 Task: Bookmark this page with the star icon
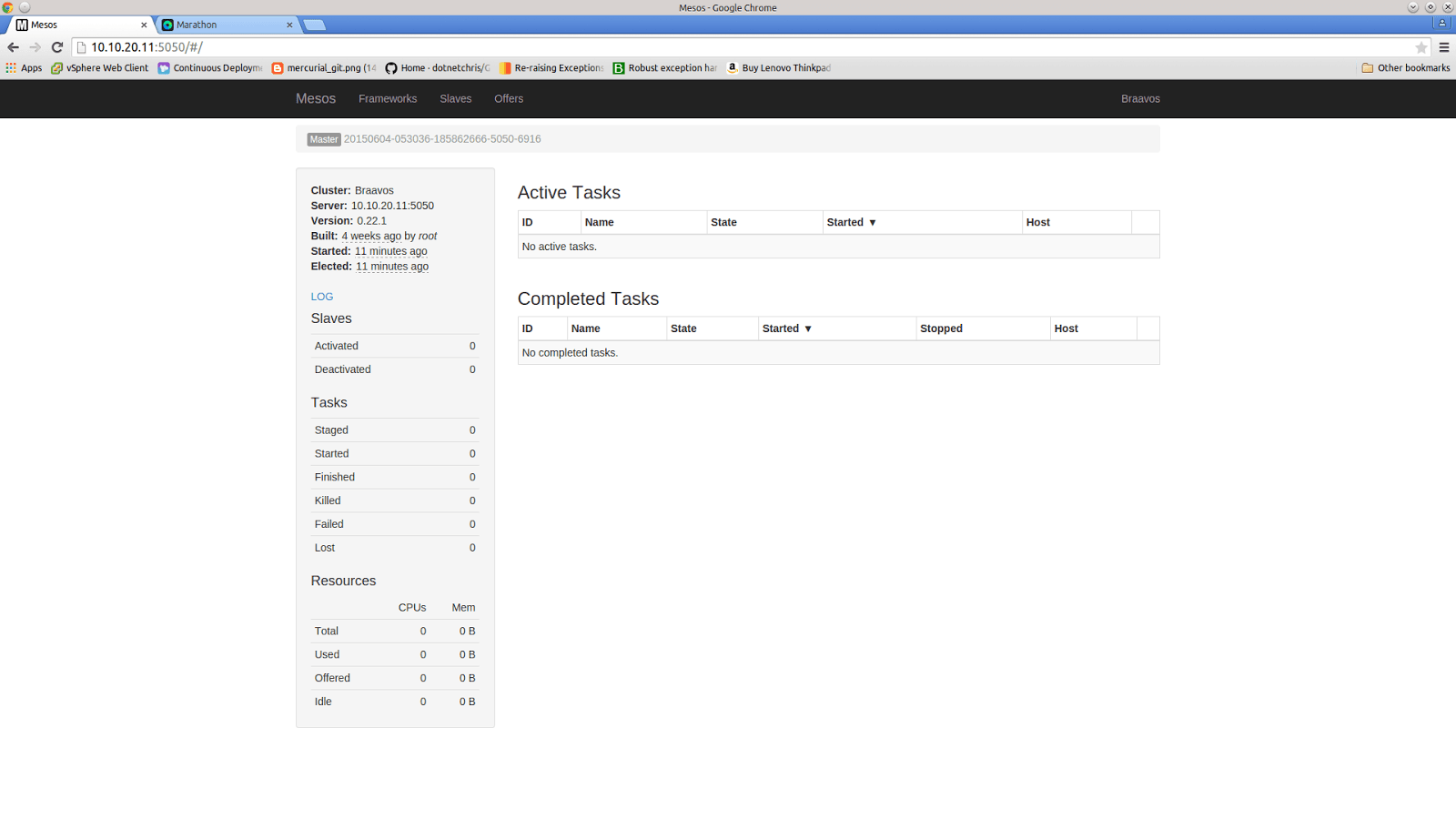(x=1421, y=47)
